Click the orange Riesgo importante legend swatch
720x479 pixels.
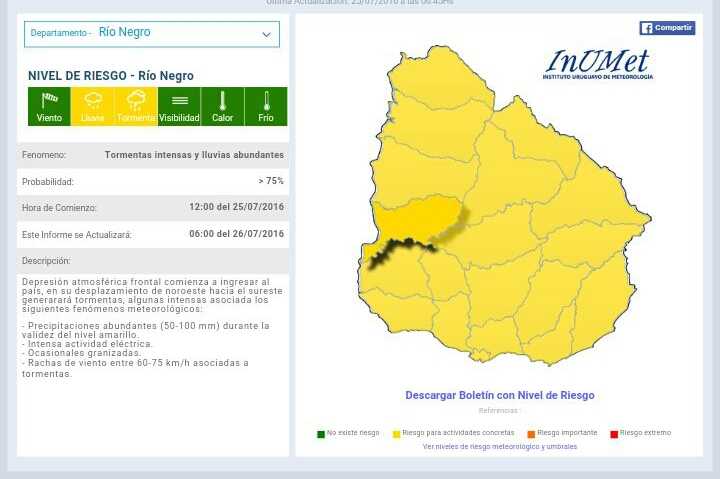(x=531, y=434)
